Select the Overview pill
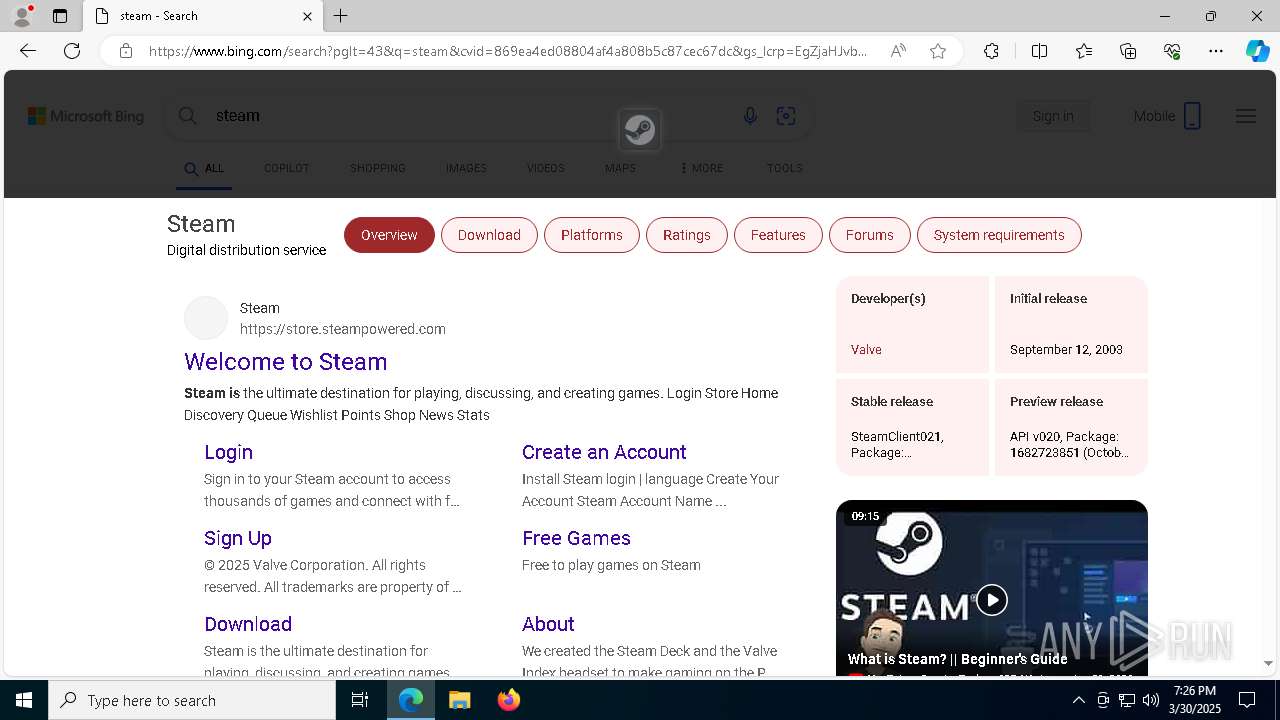This screenshot has width=1280, height=720. tap(389, 235)
